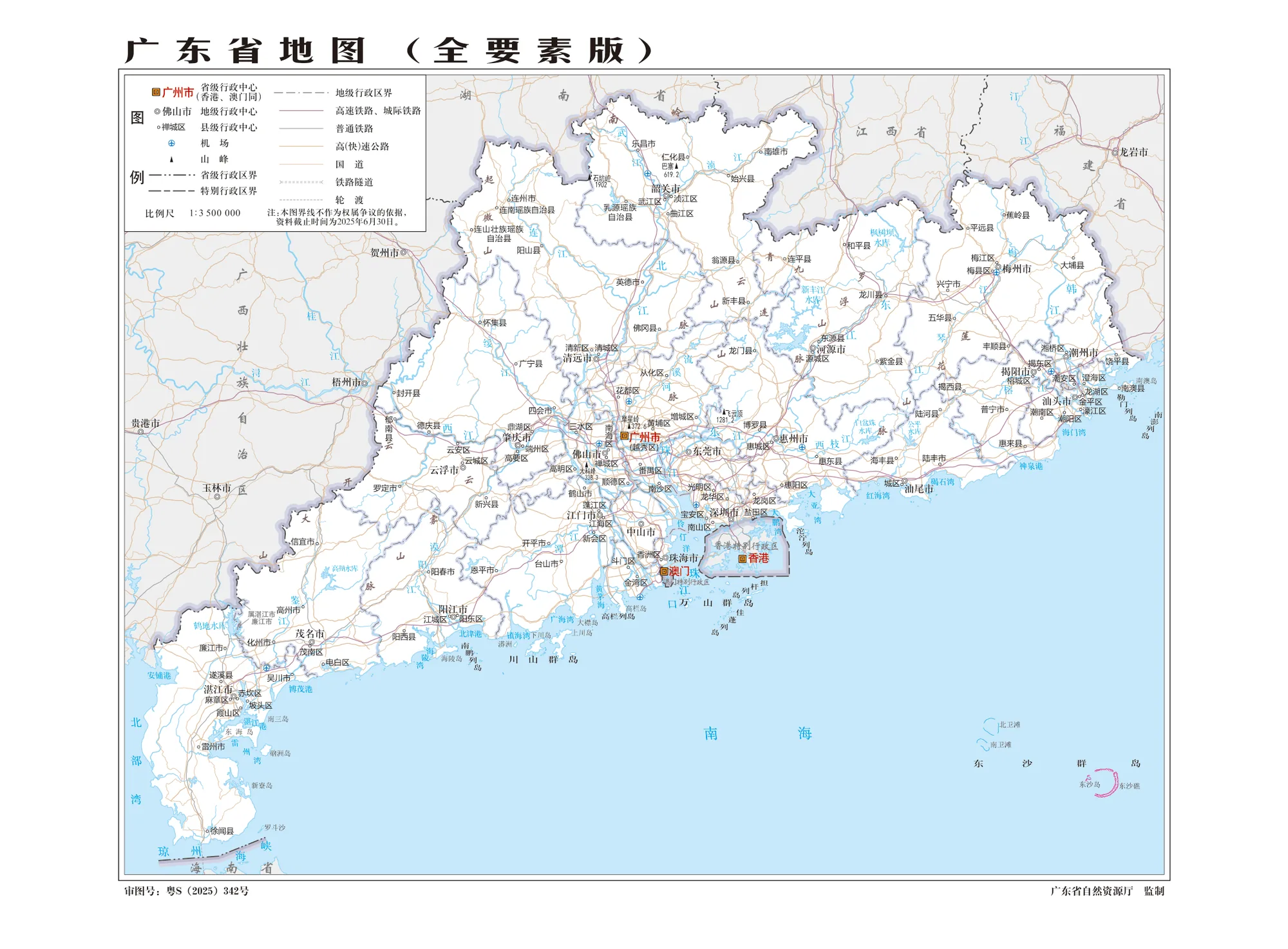This screenshot has height=949, width=1288.
Task: Click the 特别行政区界 legend entry
Action: pyautogui.click(x=229, y=191)
